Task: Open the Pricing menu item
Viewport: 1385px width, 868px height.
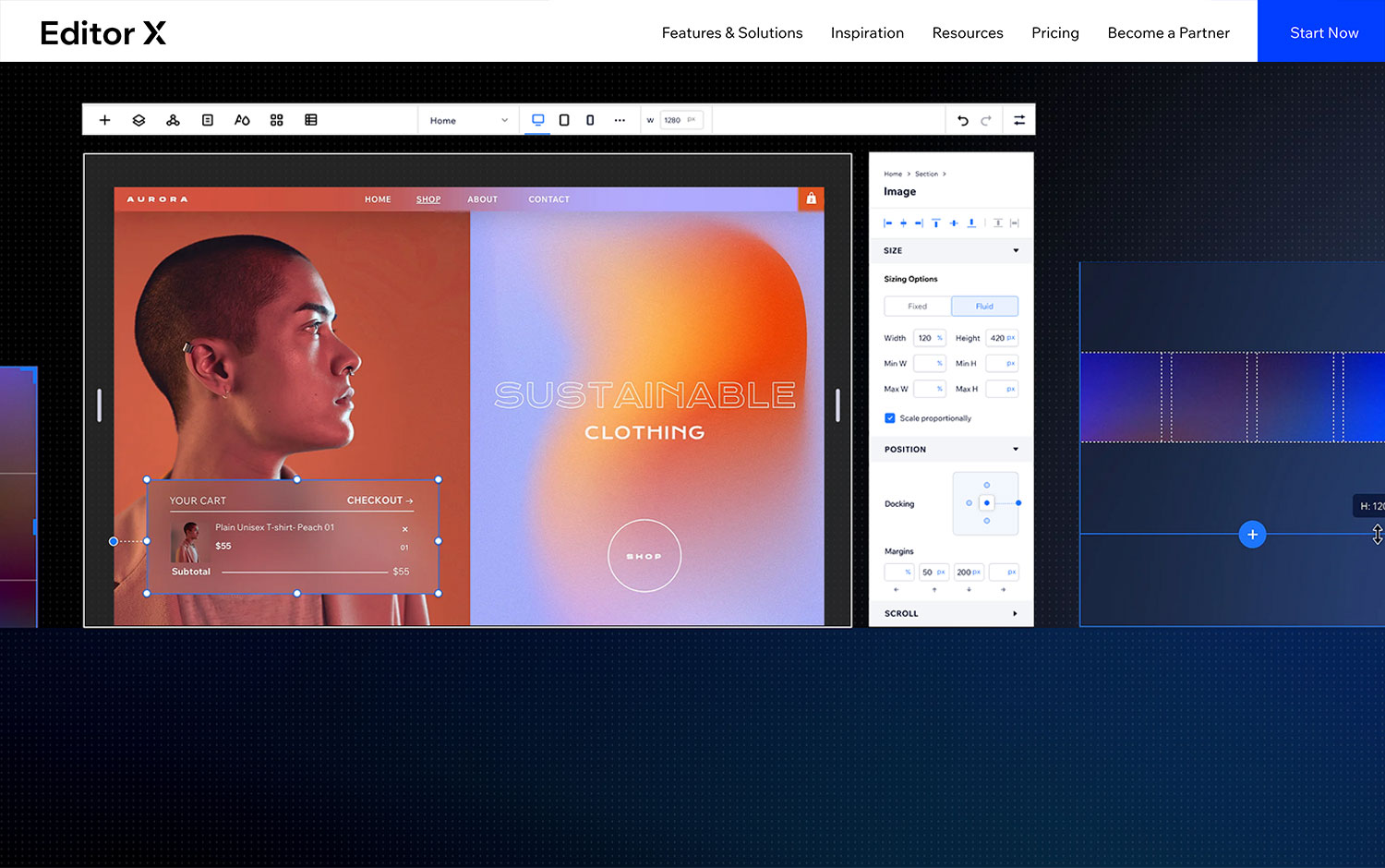Action: [x=1054, y=32]
